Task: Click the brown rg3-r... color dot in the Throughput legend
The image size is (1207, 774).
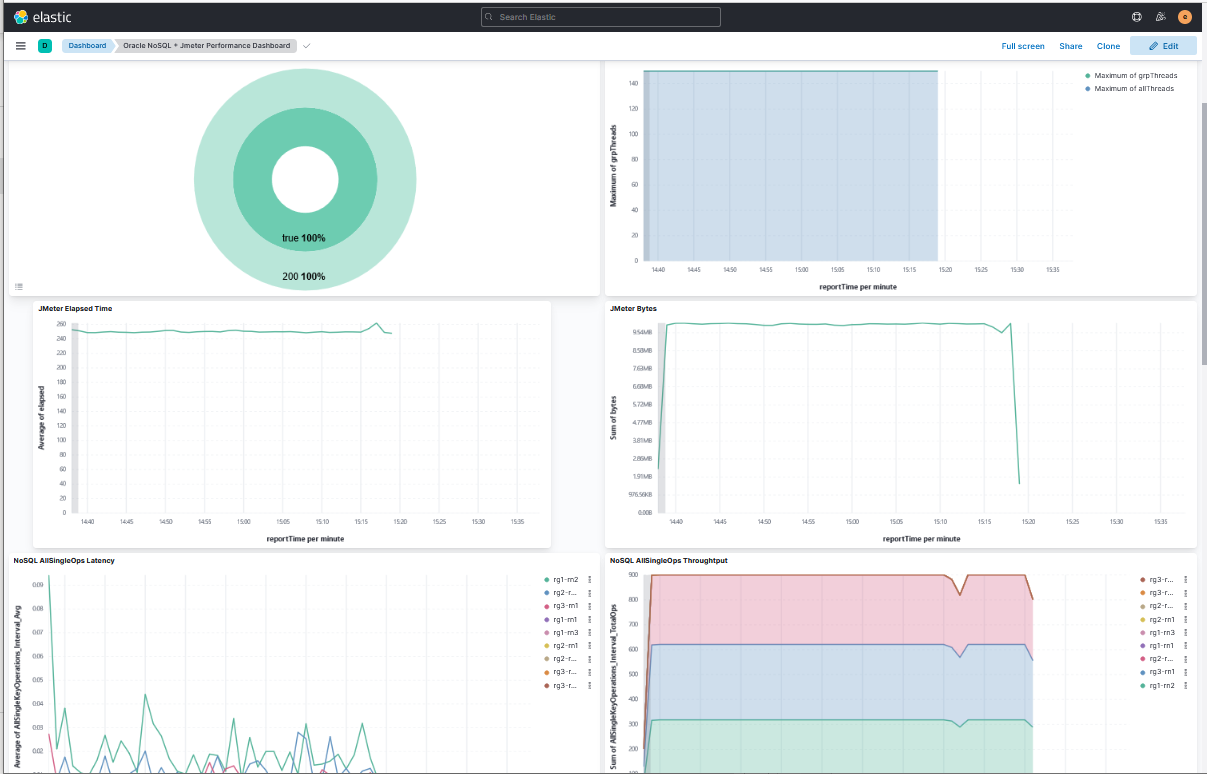Action: (1142, 580)
